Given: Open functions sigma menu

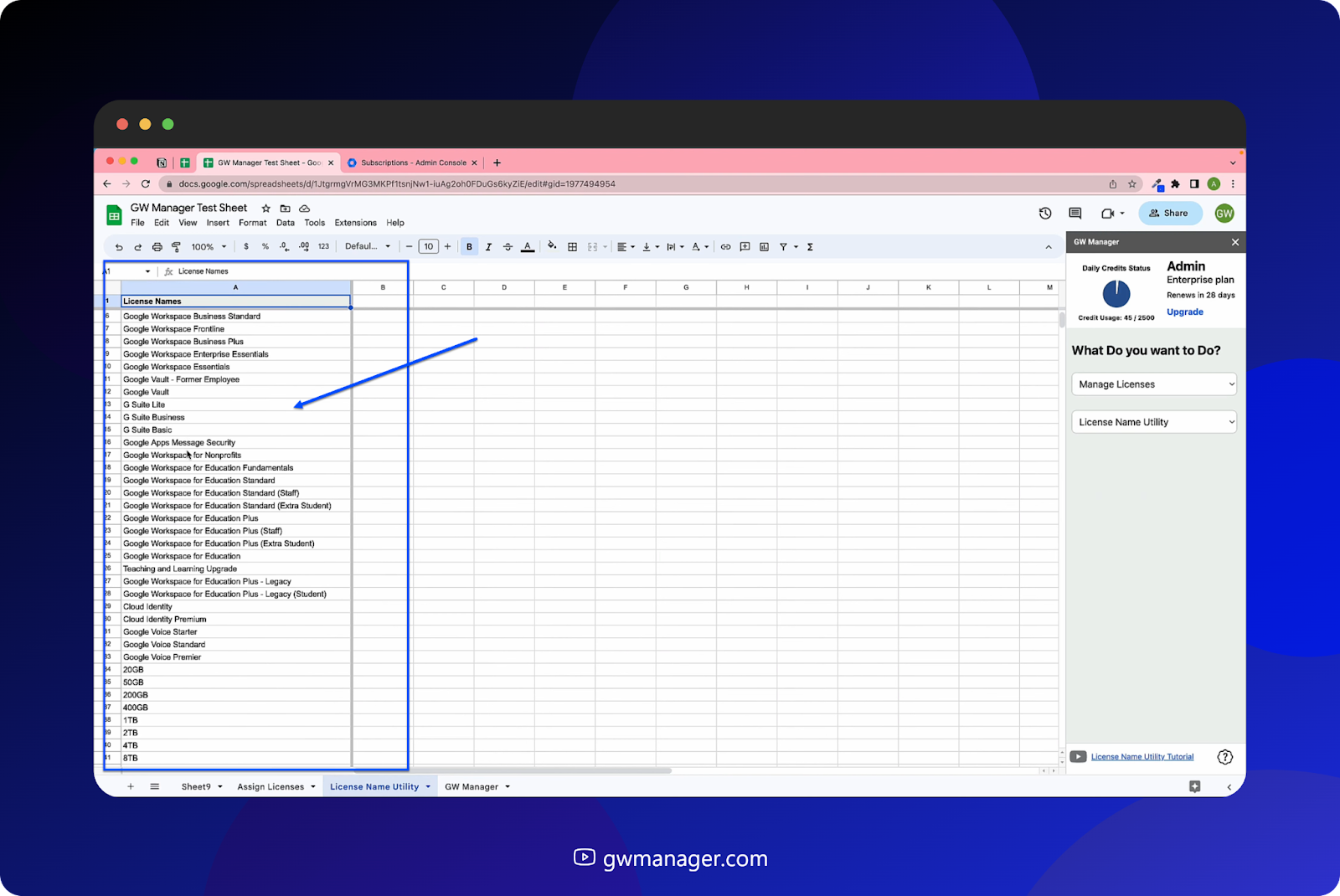Looking at the screenshot, I should tap(810, 247).
